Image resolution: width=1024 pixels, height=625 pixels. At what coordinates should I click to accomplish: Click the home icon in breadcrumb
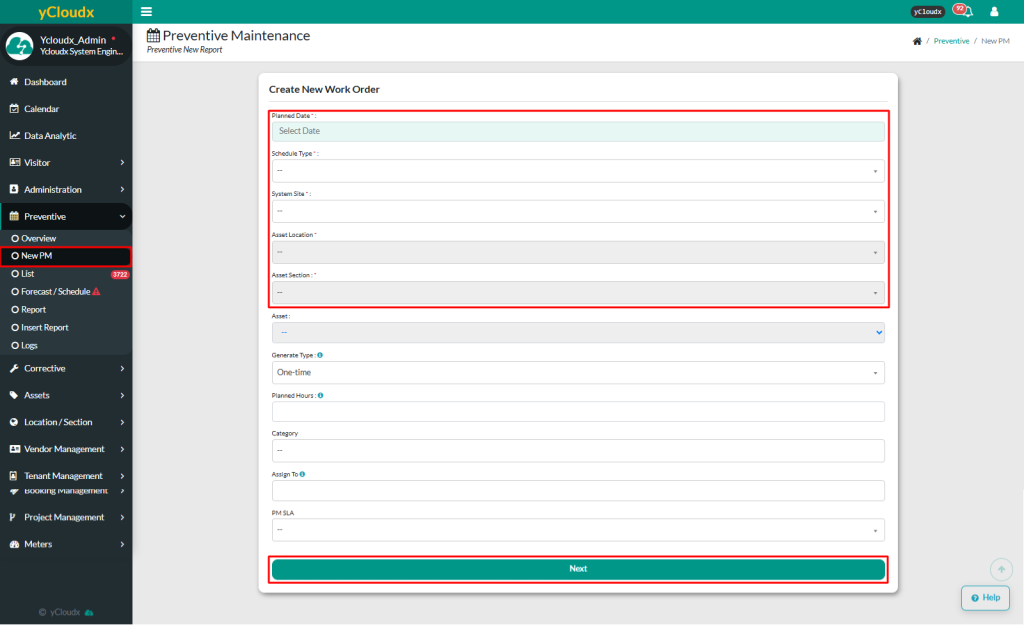(x=917, y=41)
